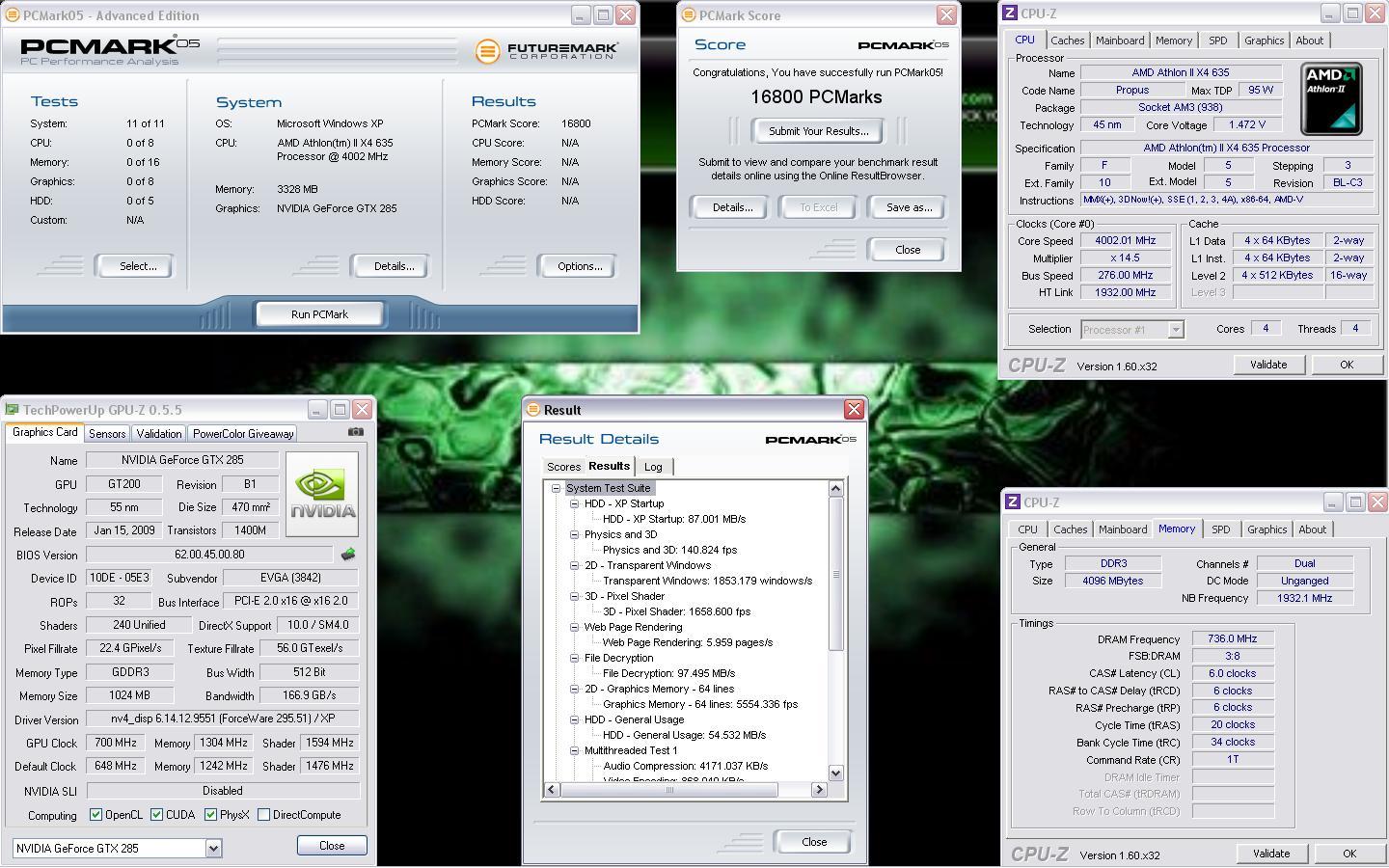This screenshot has height=868, width=1389.
Task: Open the Validation tab in GPU-Z
Action: pos(159,434)
